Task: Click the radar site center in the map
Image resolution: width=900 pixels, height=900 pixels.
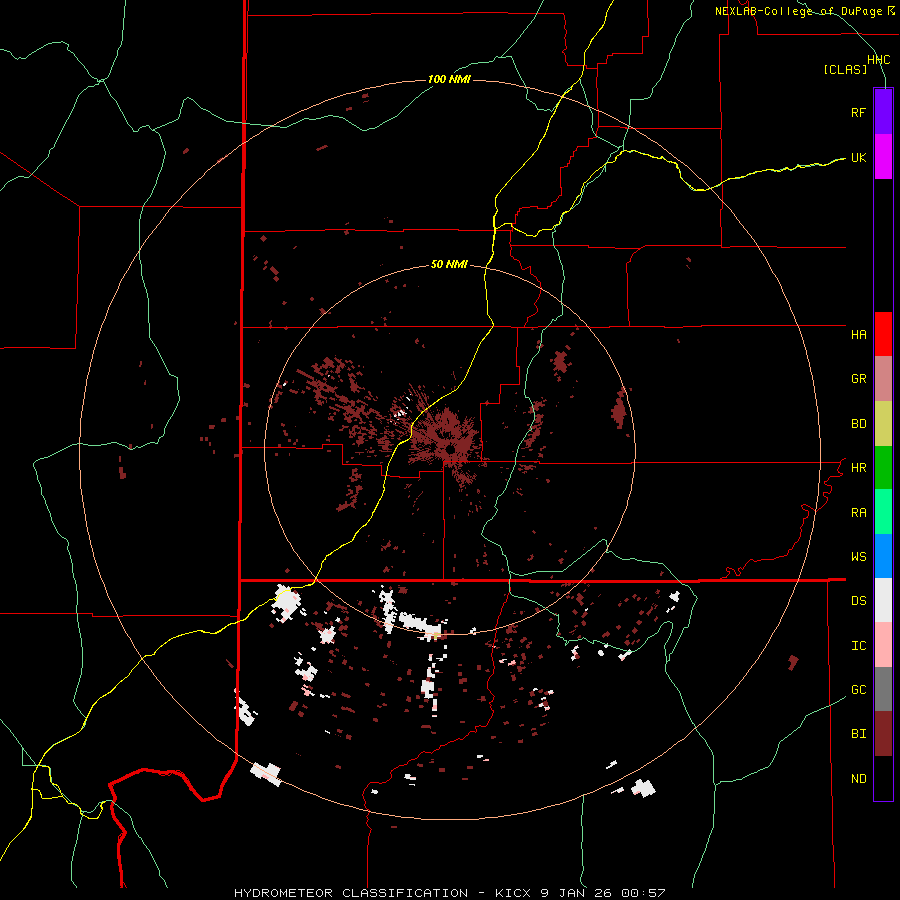Action: (451, 449)
